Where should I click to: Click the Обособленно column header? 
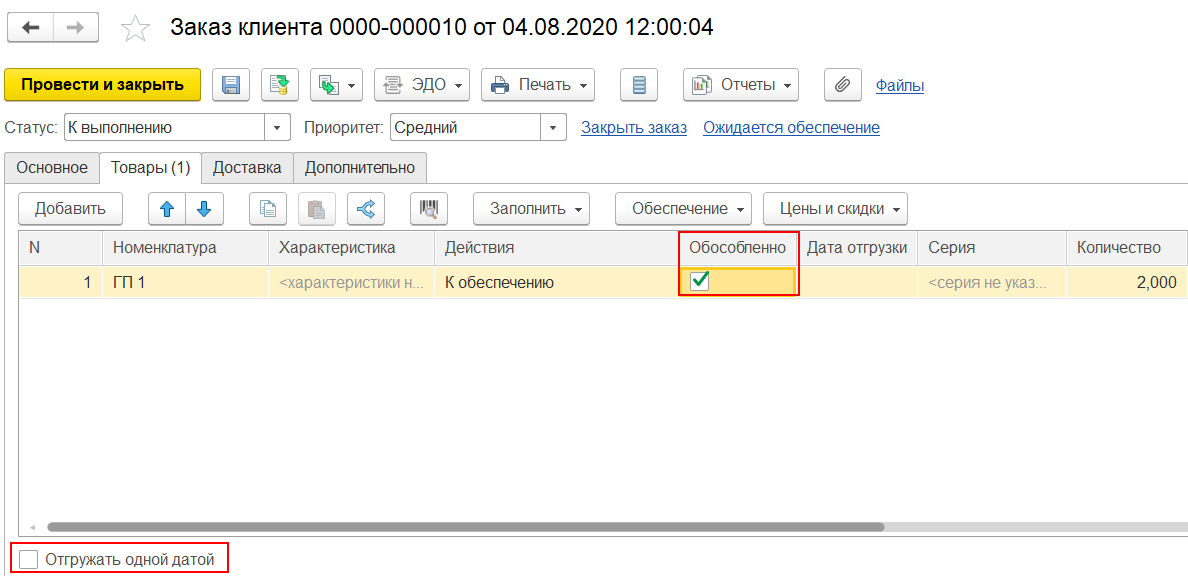(x=738, y=248)
